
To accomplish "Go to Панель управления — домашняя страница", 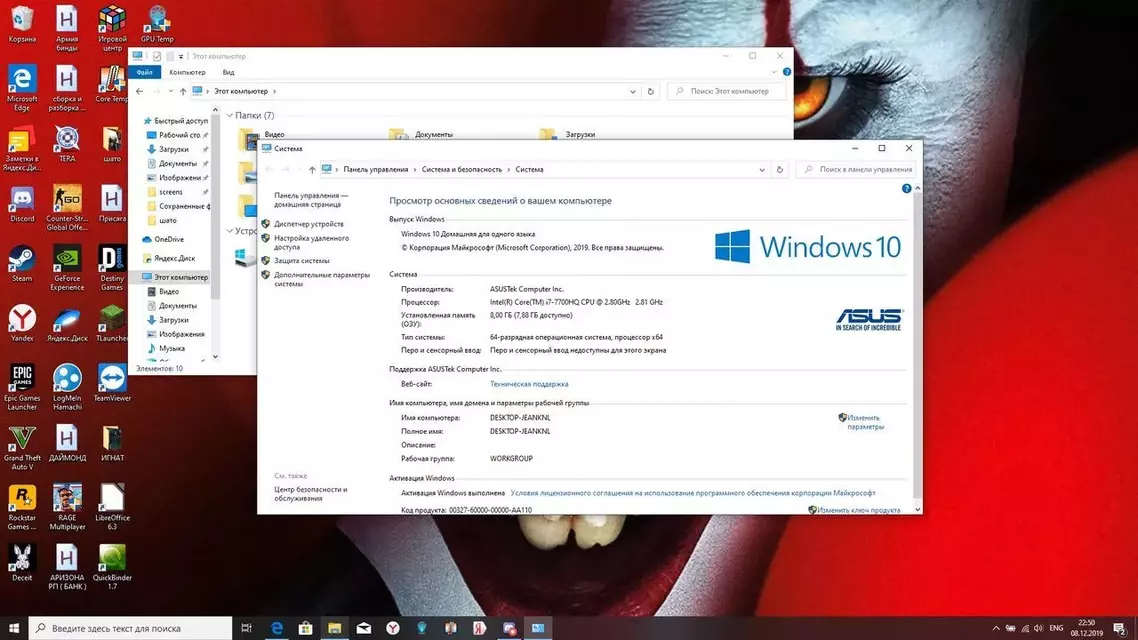I will [311, 200].
